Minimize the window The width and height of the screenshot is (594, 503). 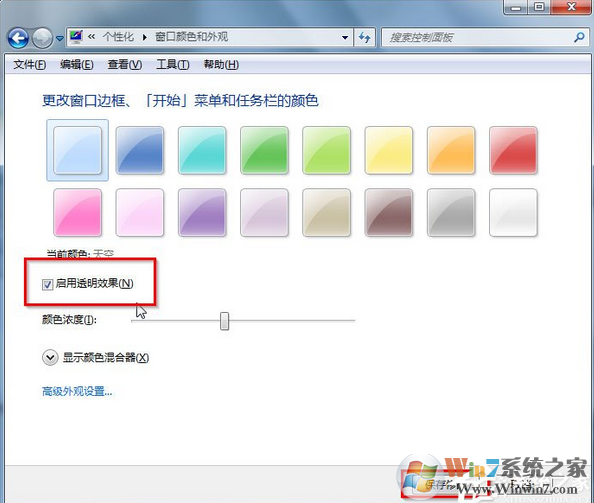516,7
